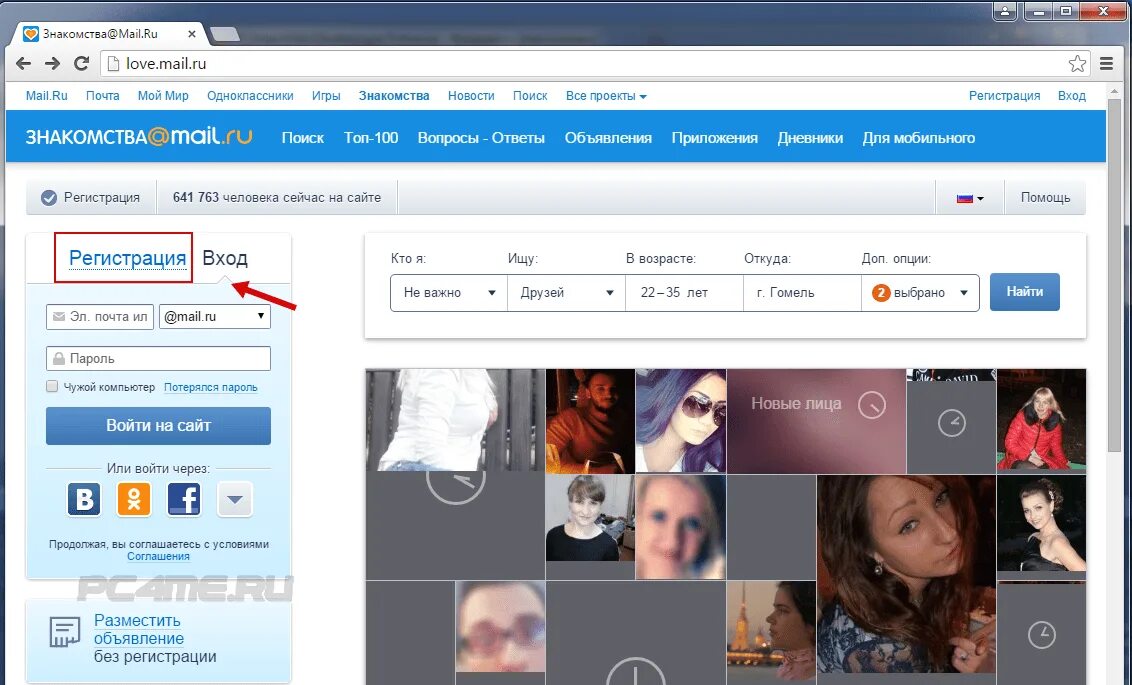Close the Знакомства@Mail.Ru browser tab
The image size is (1132, 685).
(x=192, y=34)
